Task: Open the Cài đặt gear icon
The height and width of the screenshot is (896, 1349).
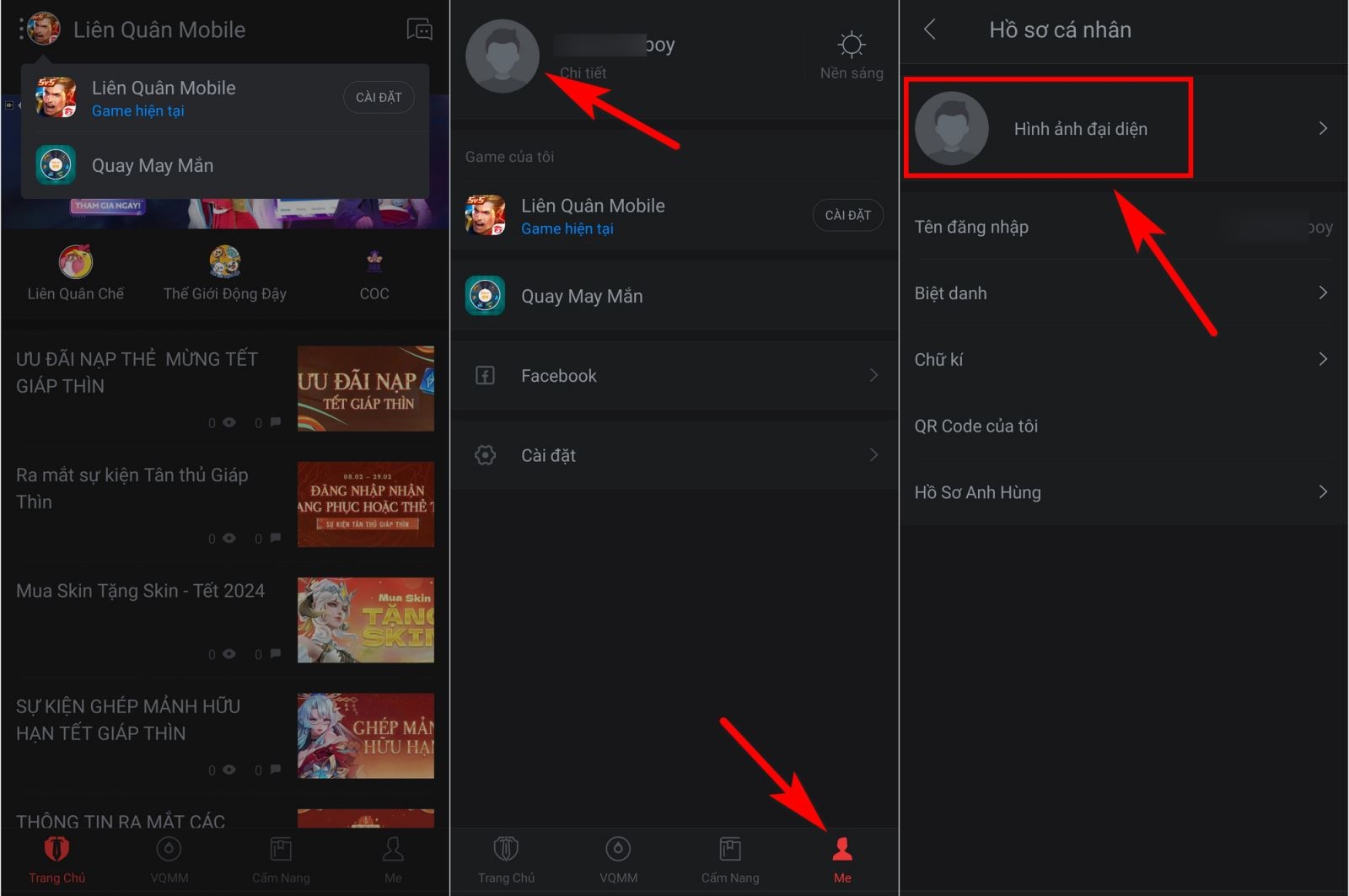Action: 485,454
